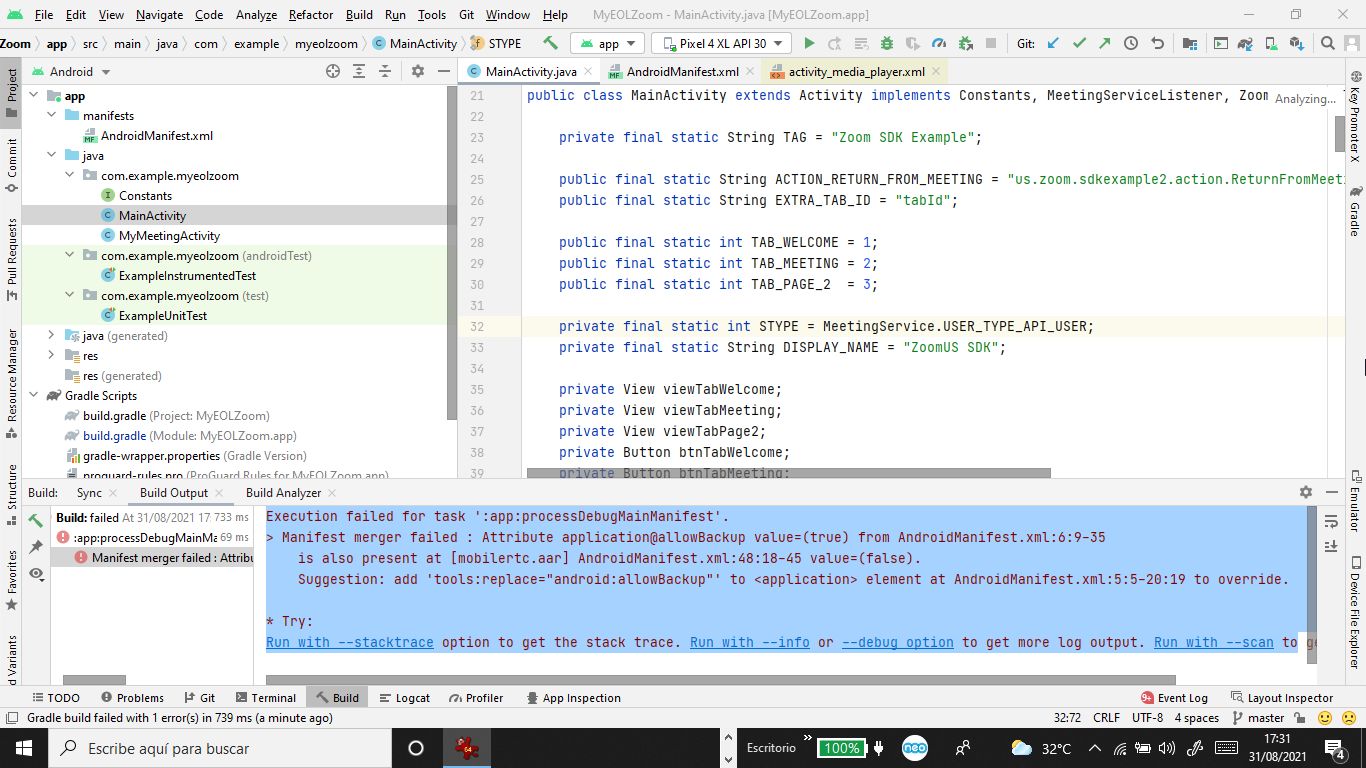
Task: Open the Logcat tool window button
Action: [x=403, y=698]
